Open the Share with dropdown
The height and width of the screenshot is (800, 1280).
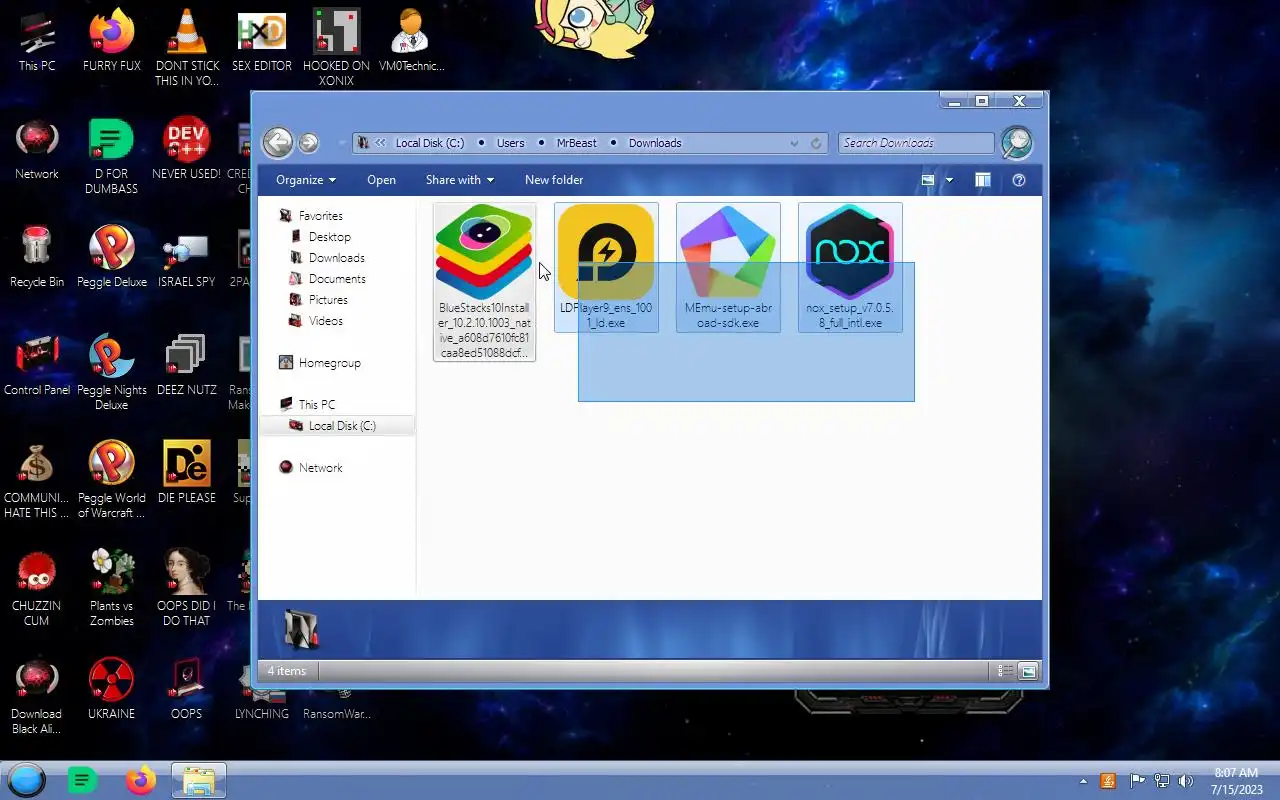(459, 180)
